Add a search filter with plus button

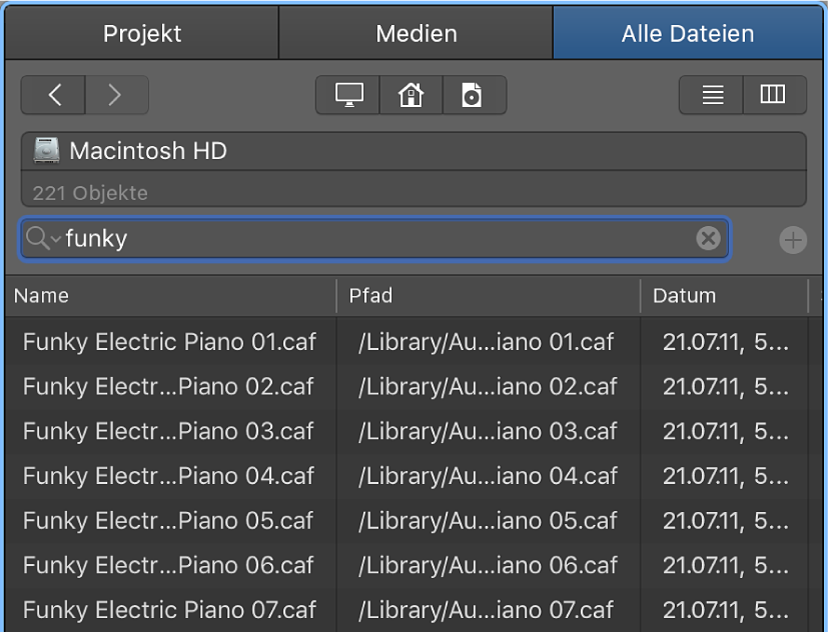point(792,240)
